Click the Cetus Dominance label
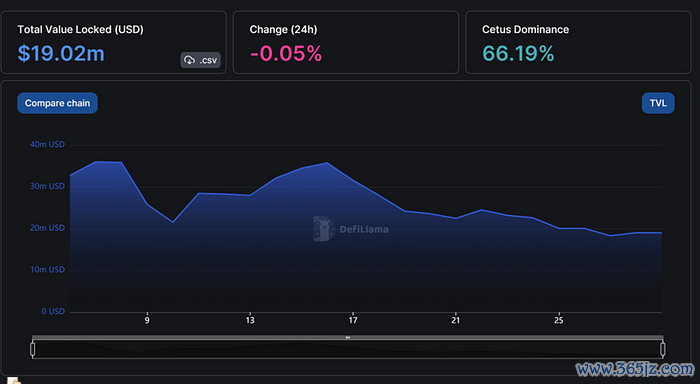This screenshot has height=384, width=700. 525,29
